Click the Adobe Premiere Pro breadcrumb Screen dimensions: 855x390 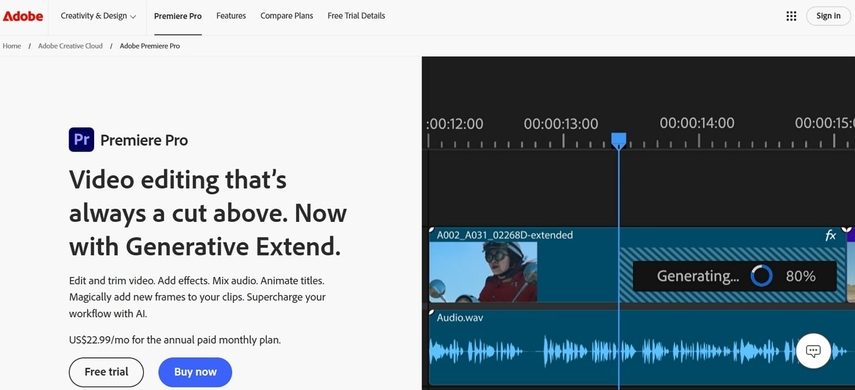pos(150,46)
